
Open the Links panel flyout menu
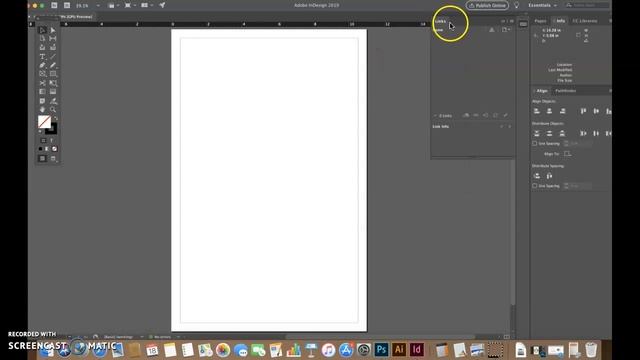click(x=512, y=21)
